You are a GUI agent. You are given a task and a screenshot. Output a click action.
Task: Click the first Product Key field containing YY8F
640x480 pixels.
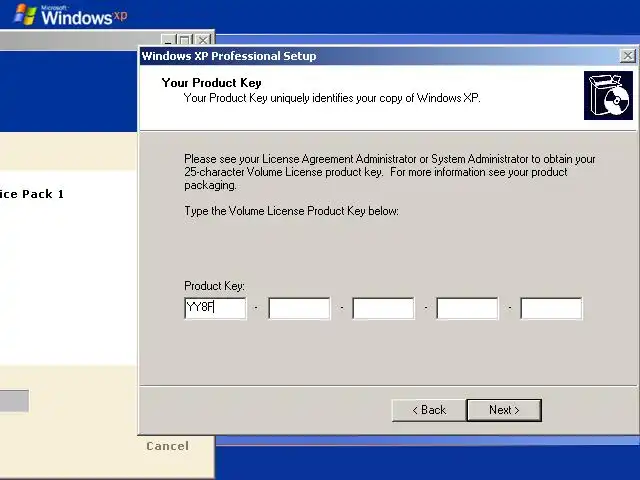215,308
